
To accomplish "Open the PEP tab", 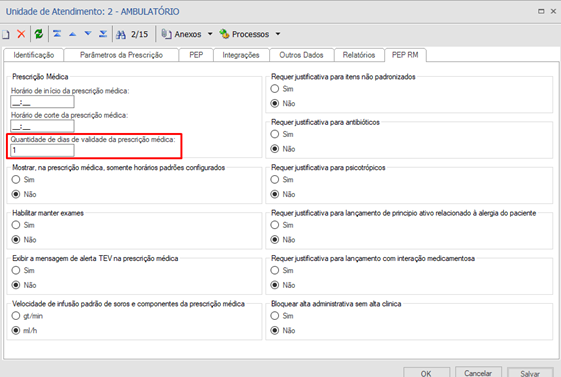I will 196,55.
